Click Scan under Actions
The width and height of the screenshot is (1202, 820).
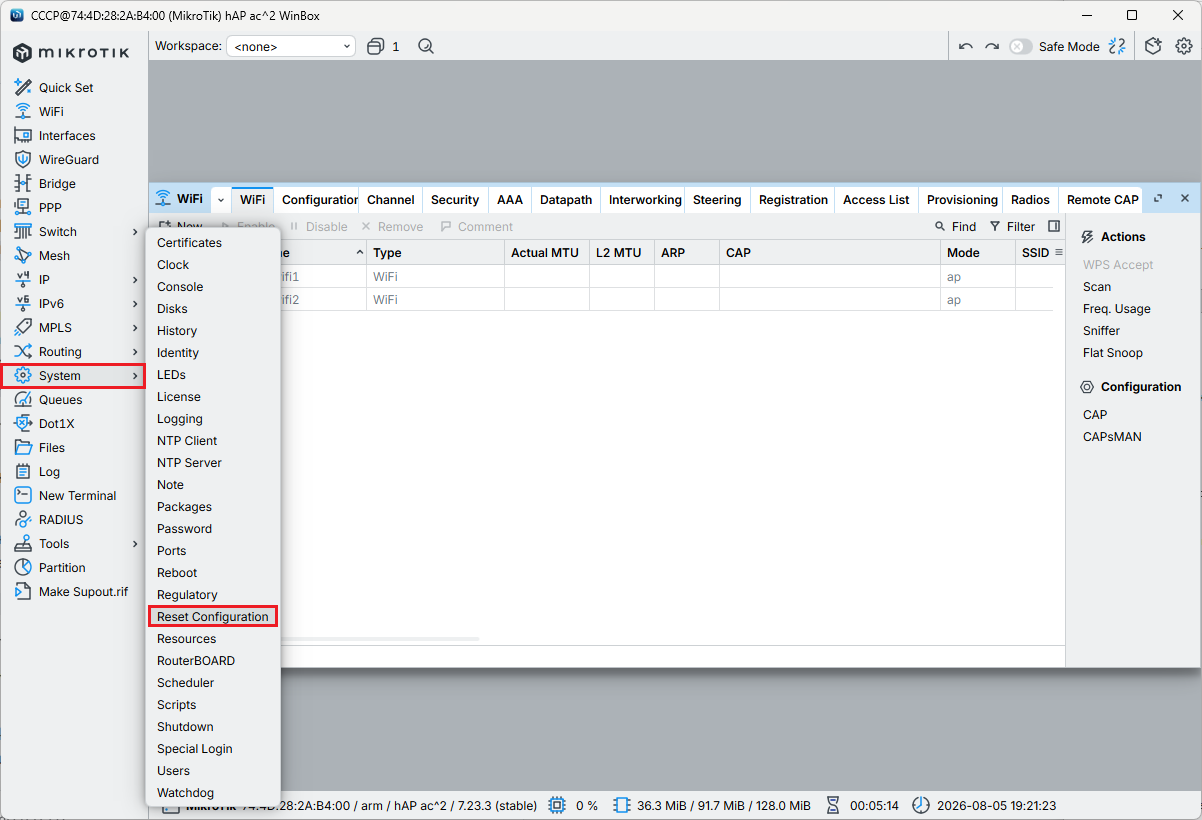1097,287
